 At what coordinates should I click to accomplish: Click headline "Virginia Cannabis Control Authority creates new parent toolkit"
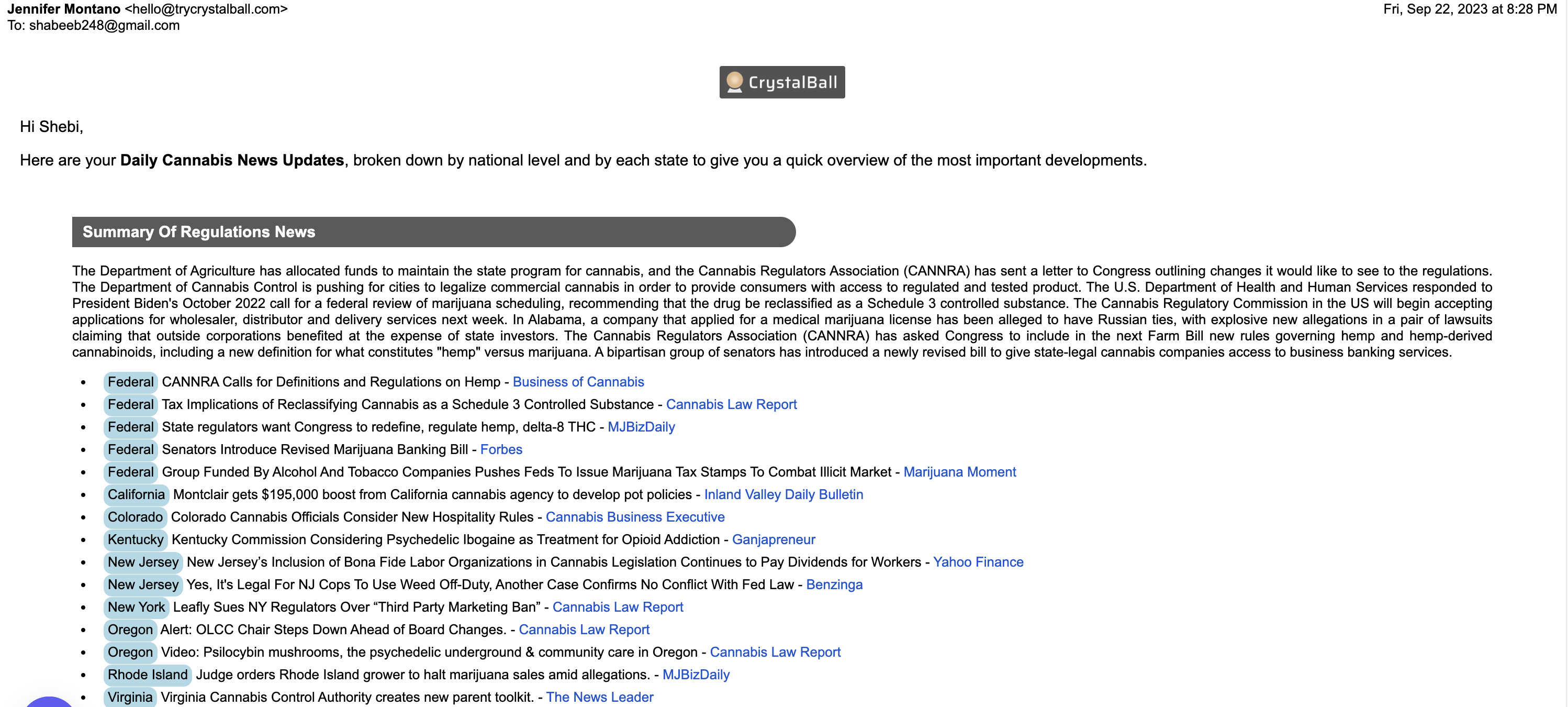click(347, 697)
